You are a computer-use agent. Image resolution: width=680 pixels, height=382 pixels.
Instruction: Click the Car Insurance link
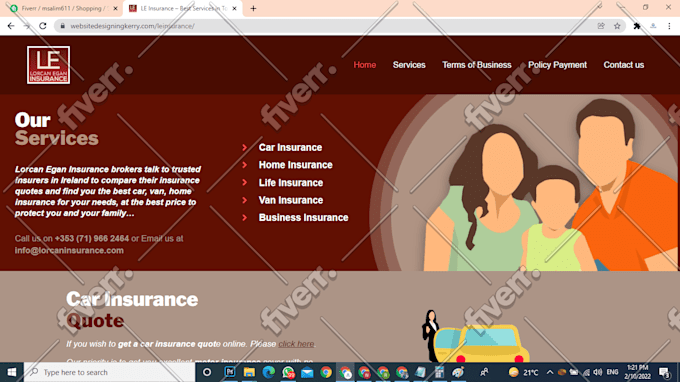tap(290, 147)
